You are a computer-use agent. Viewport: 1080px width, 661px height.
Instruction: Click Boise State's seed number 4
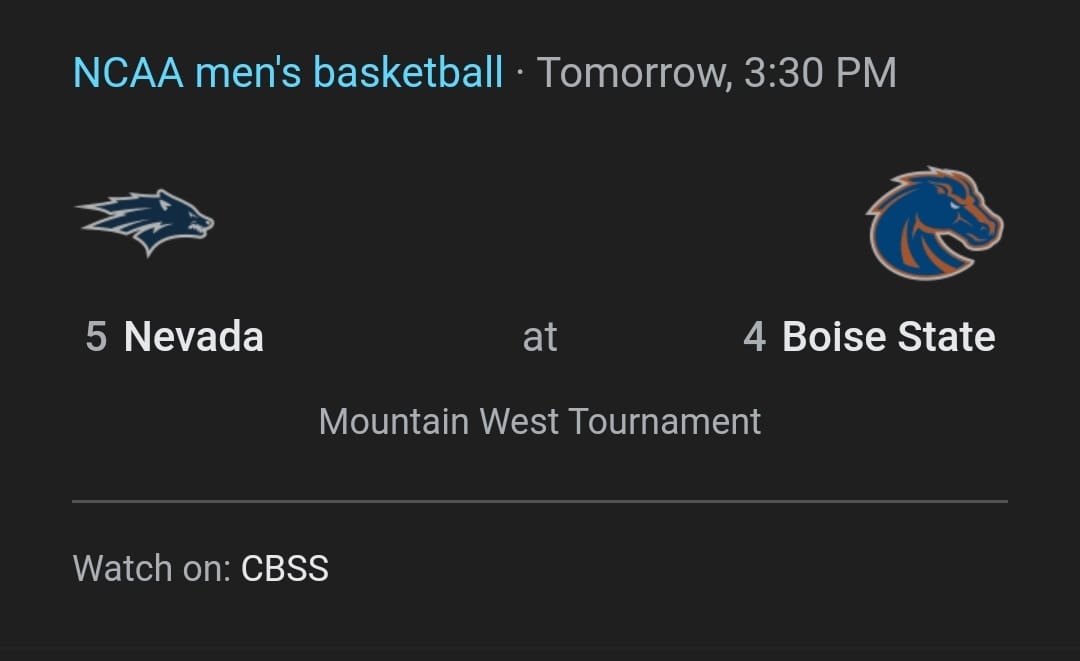coord(754,337)
